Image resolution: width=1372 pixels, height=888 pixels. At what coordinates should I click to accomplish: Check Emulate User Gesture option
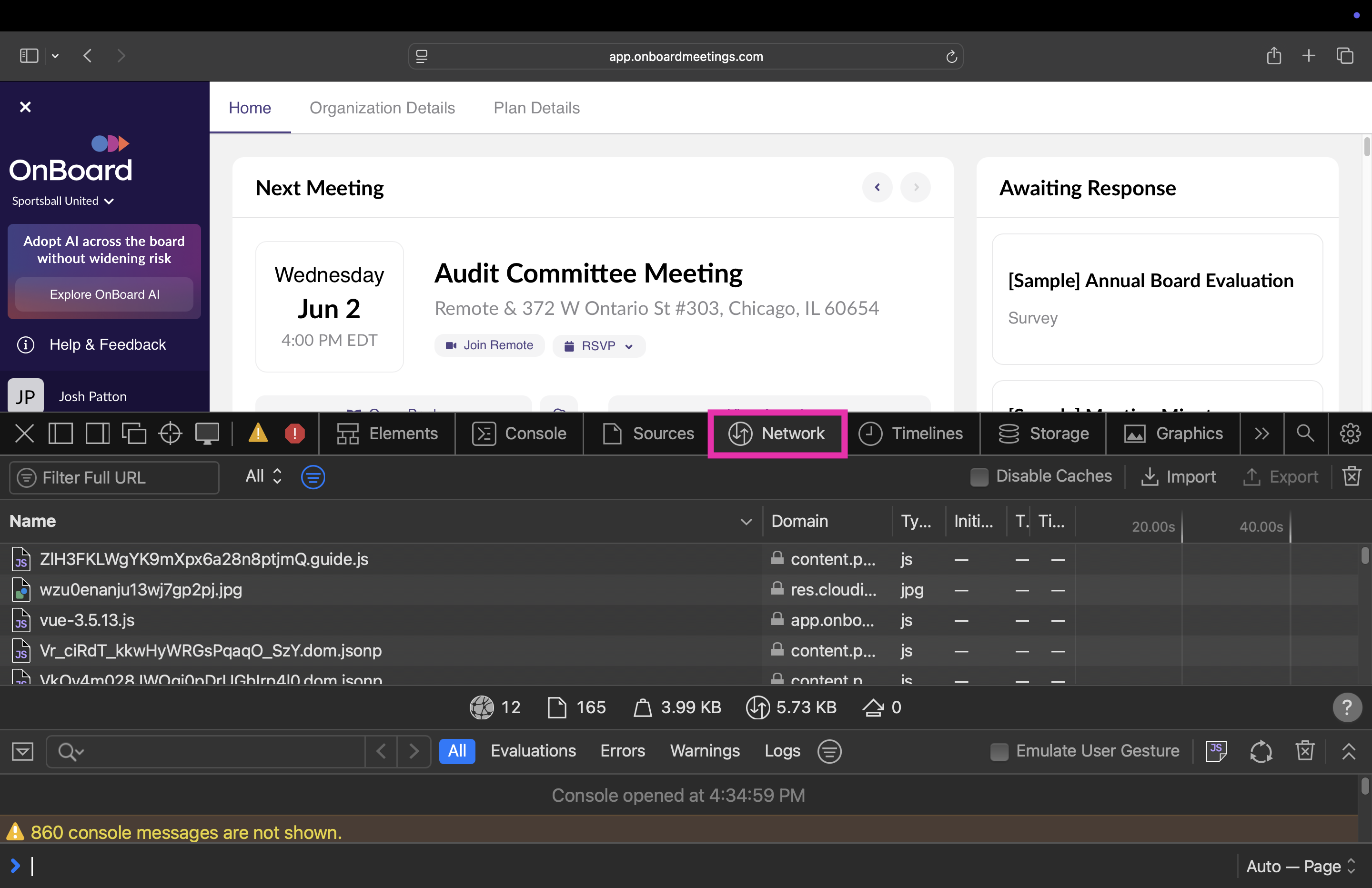(x=999, y=751)
